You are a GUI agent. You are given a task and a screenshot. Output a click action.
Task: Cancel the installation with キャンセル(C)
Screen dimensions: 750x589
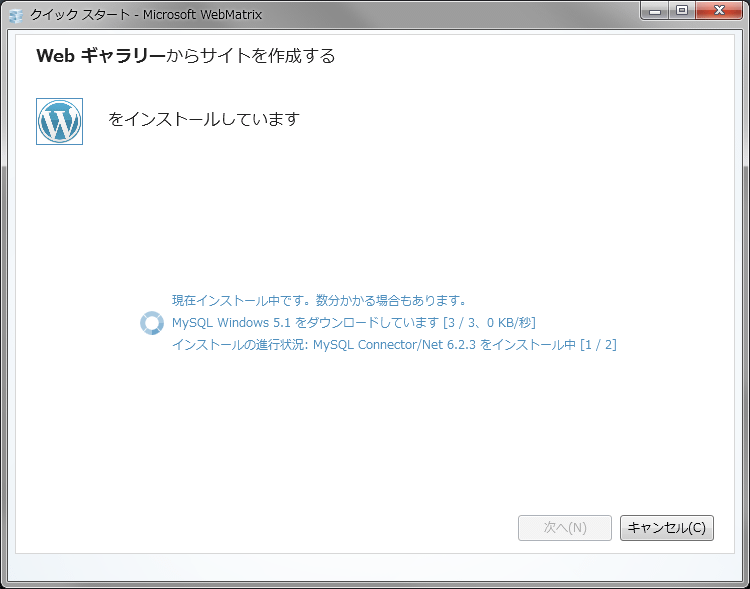(x=667, y=528)
